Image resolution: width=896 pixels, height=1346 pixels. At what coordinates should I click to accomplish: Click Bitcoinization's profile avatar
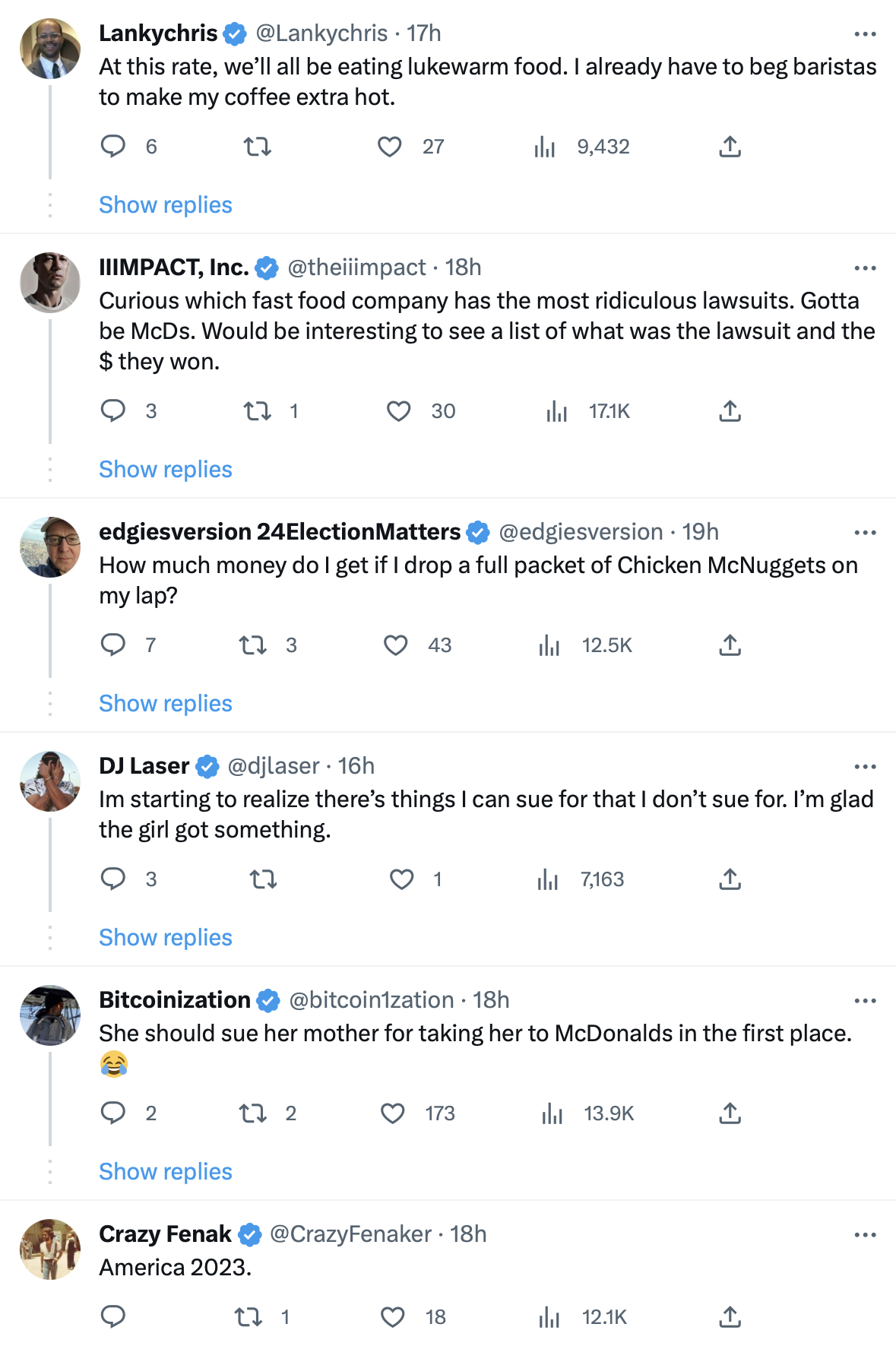click(x=50, y=1015)
